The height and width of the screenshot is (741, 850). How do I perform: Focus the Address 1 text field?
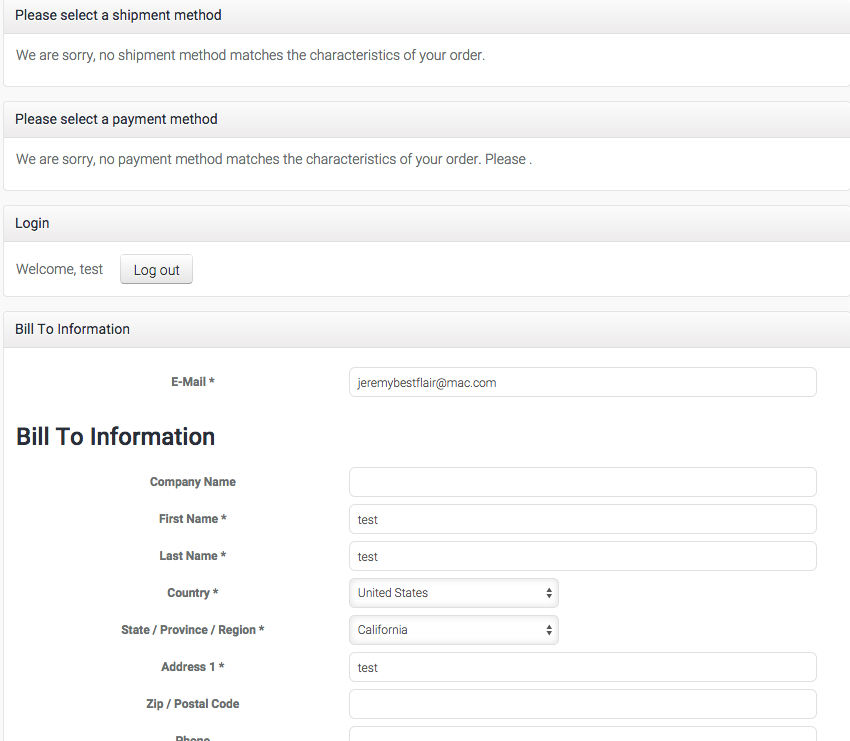coord(582,667)
